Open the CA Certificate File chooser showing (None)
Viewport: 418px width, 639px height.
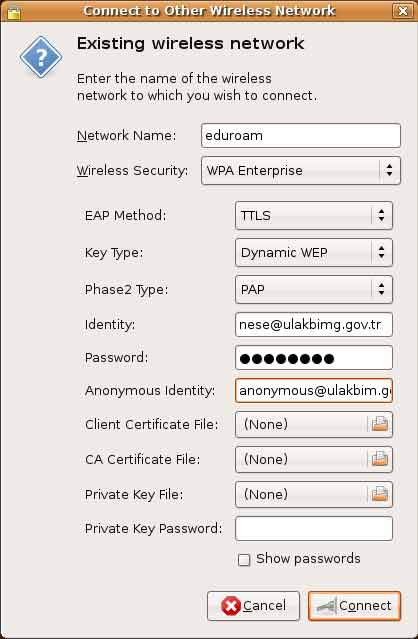[x=314, y=459]
